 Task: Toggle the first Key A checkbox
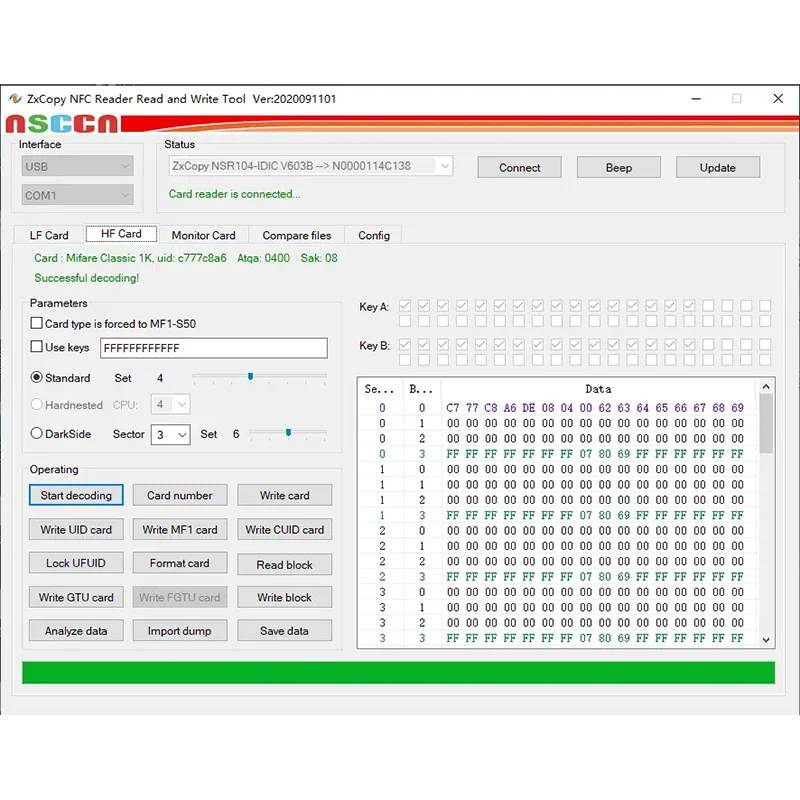tap(405, 306)
